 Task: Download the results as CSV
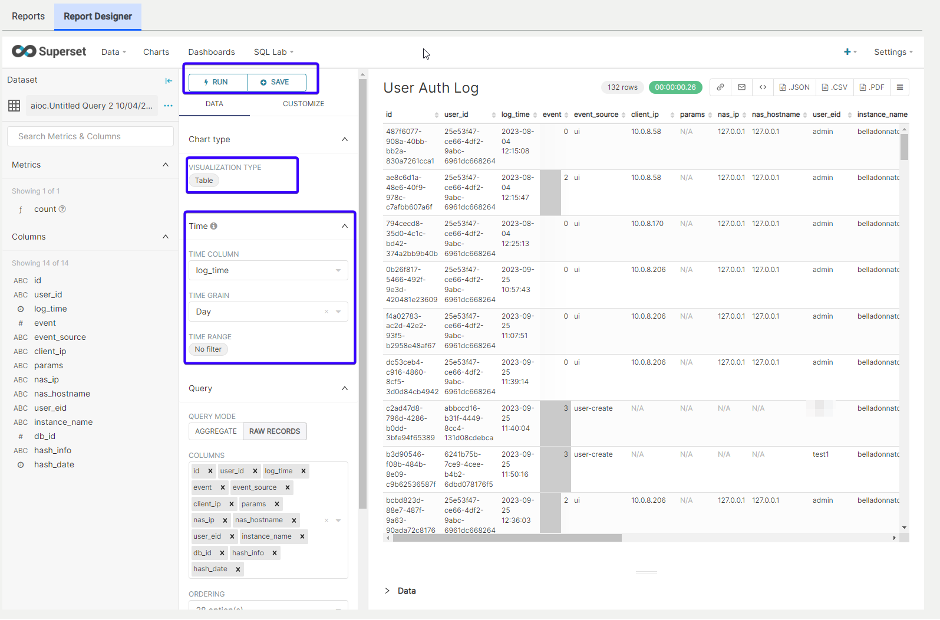(836, 87)
